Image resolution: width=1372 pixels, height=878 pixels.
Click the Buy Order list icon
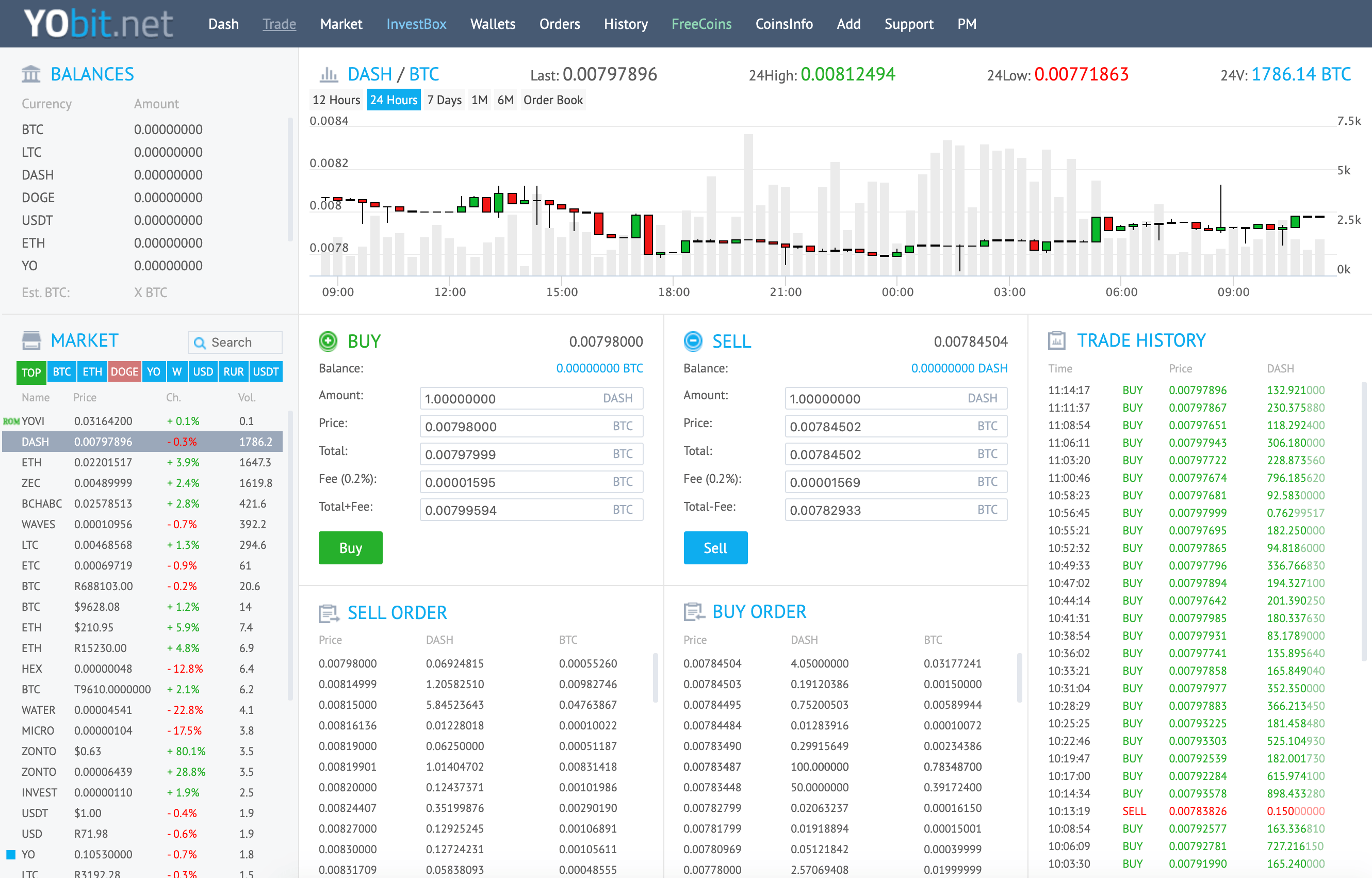point(693,612)
